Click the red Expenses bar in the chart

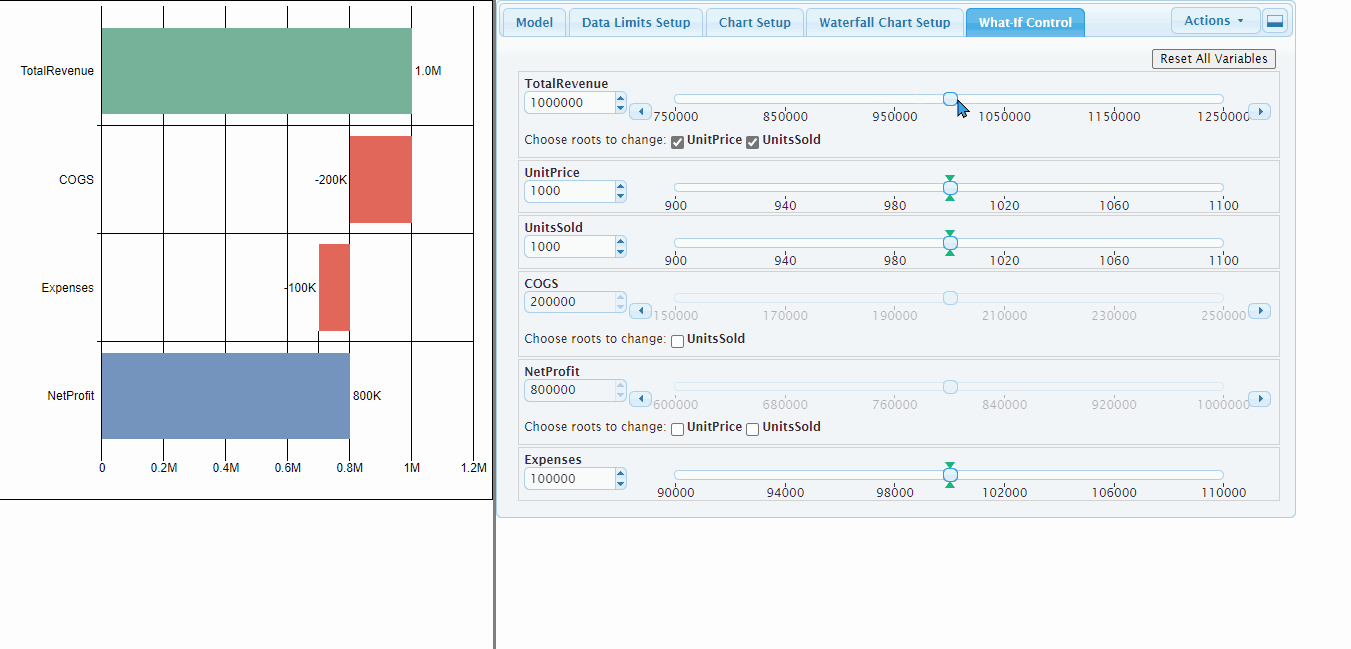coord(334,287)
